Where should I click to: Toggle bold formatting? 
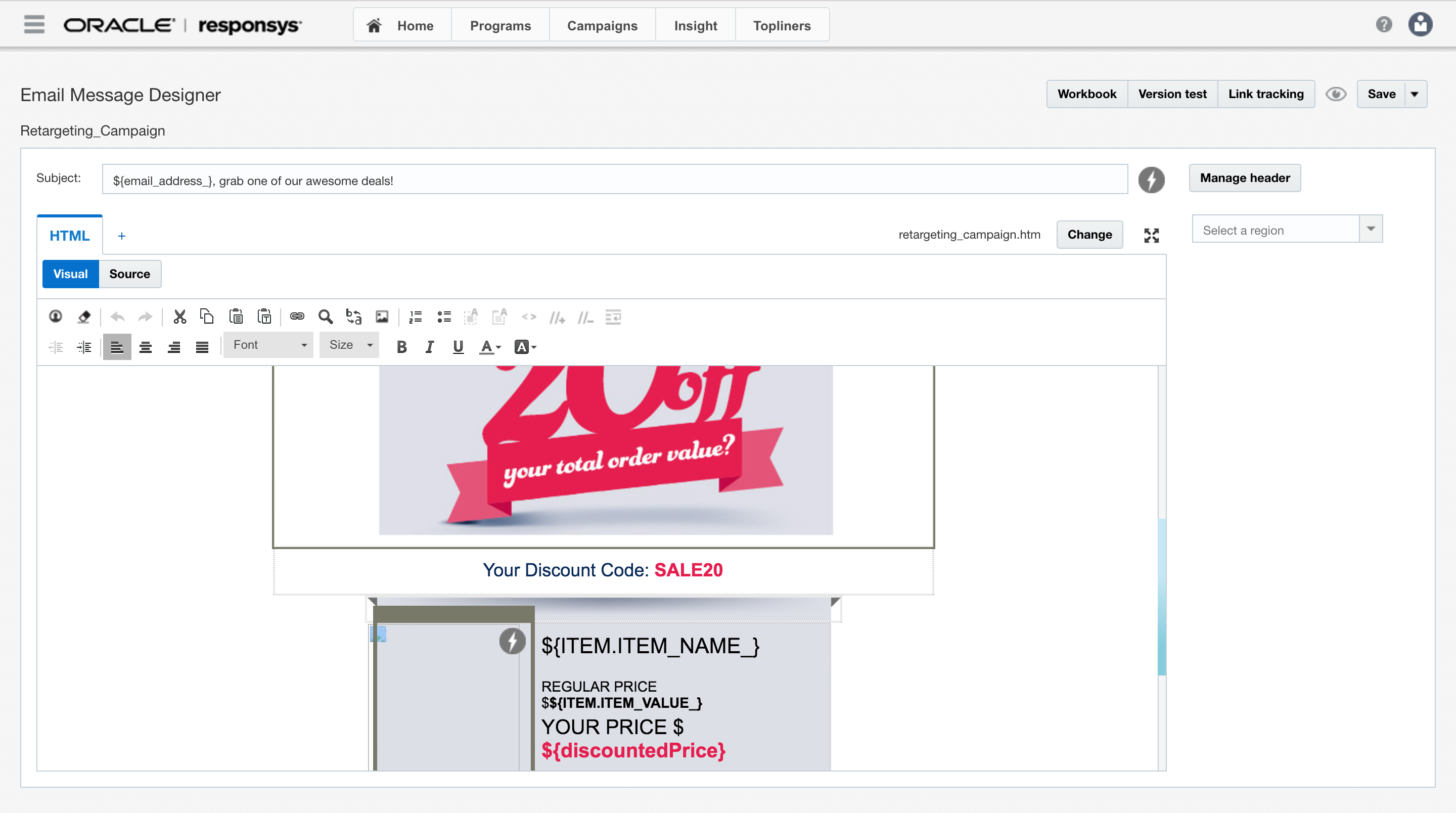[401, 346]
